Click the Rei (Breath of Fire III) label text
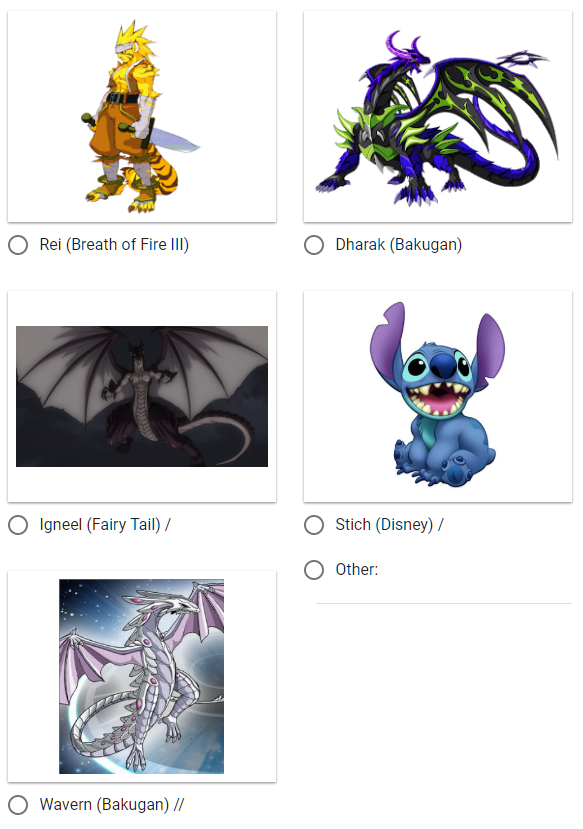The width and height of the screenshot is (583, 829). click(x=114, y=245)
